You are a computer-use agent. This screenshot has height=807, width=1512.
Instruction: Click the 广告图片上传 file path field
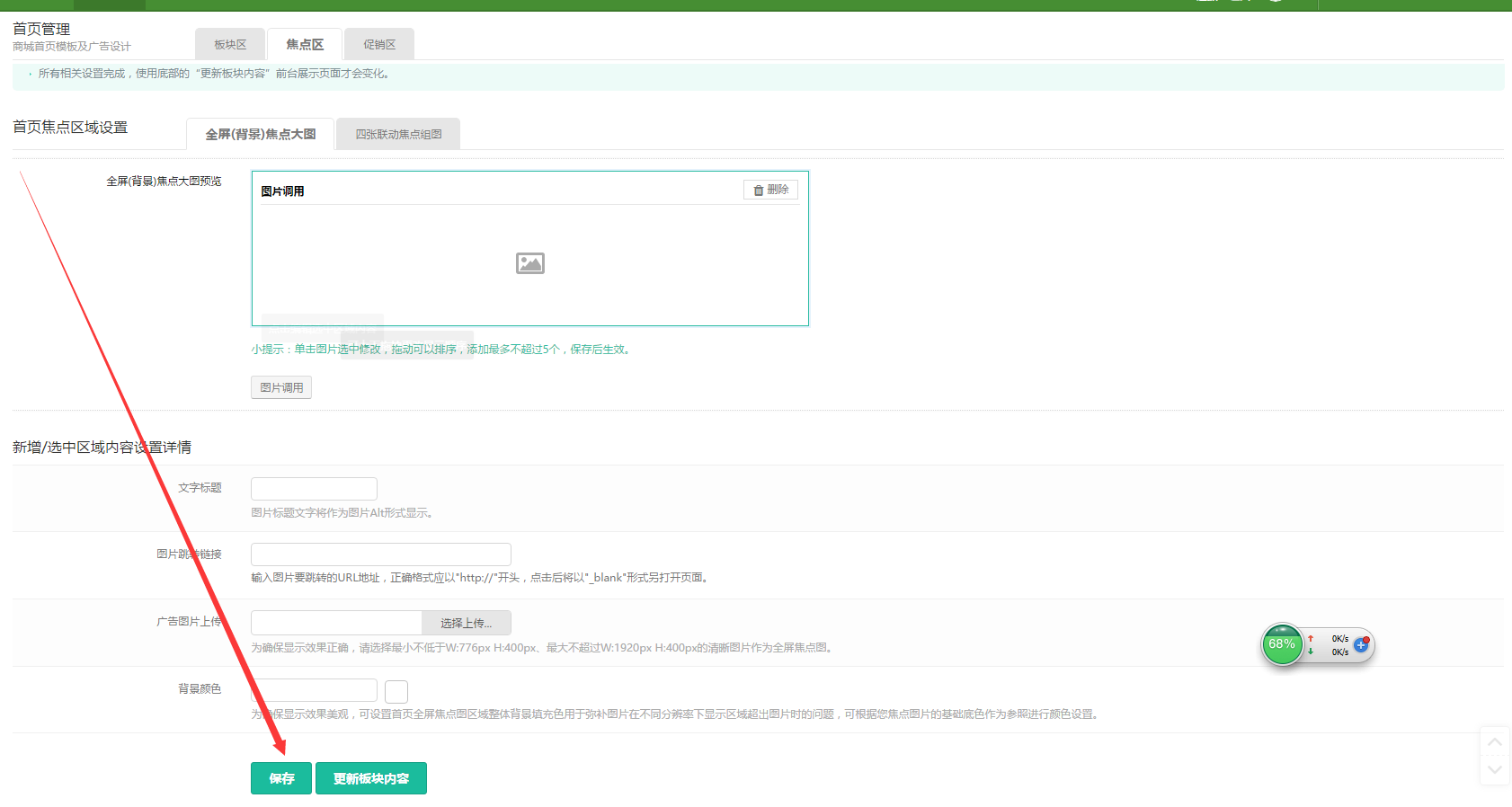pyautogui.click(x=336, y=623)
